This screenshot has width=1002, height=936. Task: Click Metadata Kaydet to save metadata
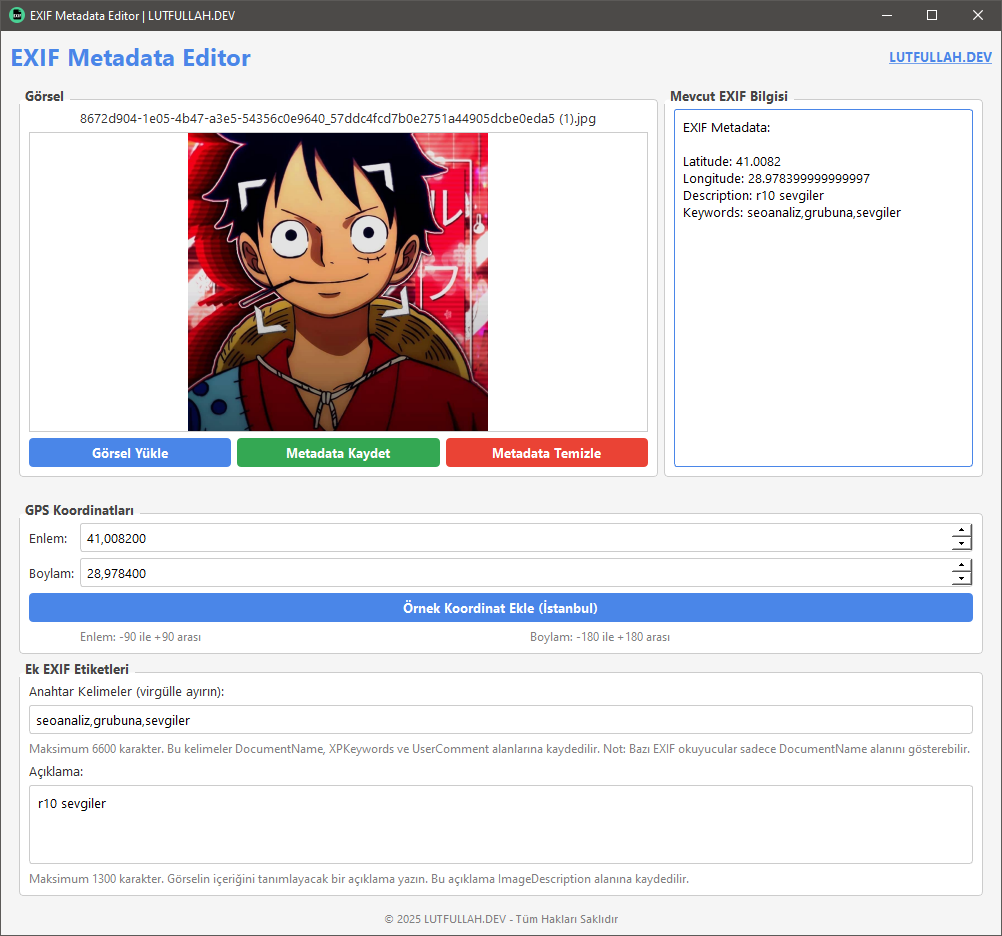(x=338, y=452)
